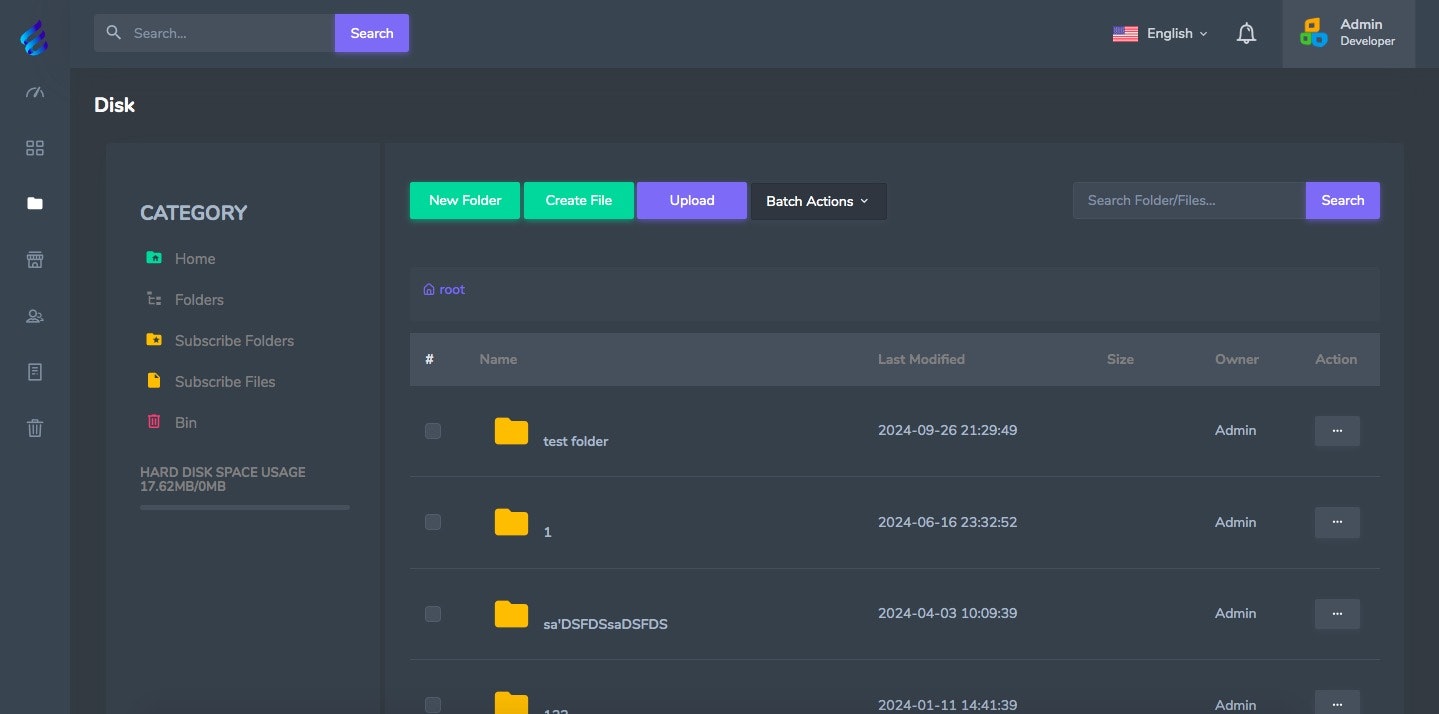This screenshot has width=1439, height=714.
Task: Click the Last Modified column header
Action: [x=921, y=359]
